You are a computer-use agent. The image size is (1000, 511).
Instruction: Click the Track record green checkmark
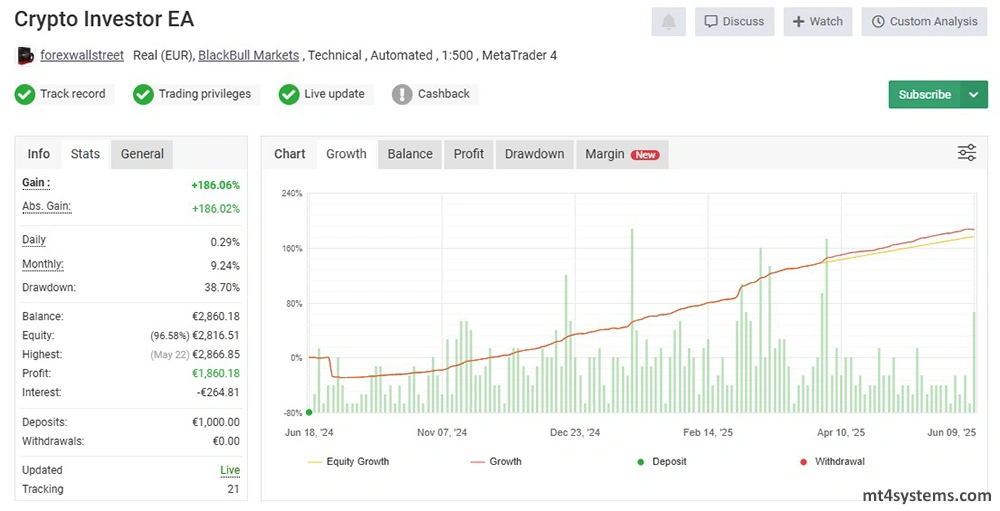point(25,94)
